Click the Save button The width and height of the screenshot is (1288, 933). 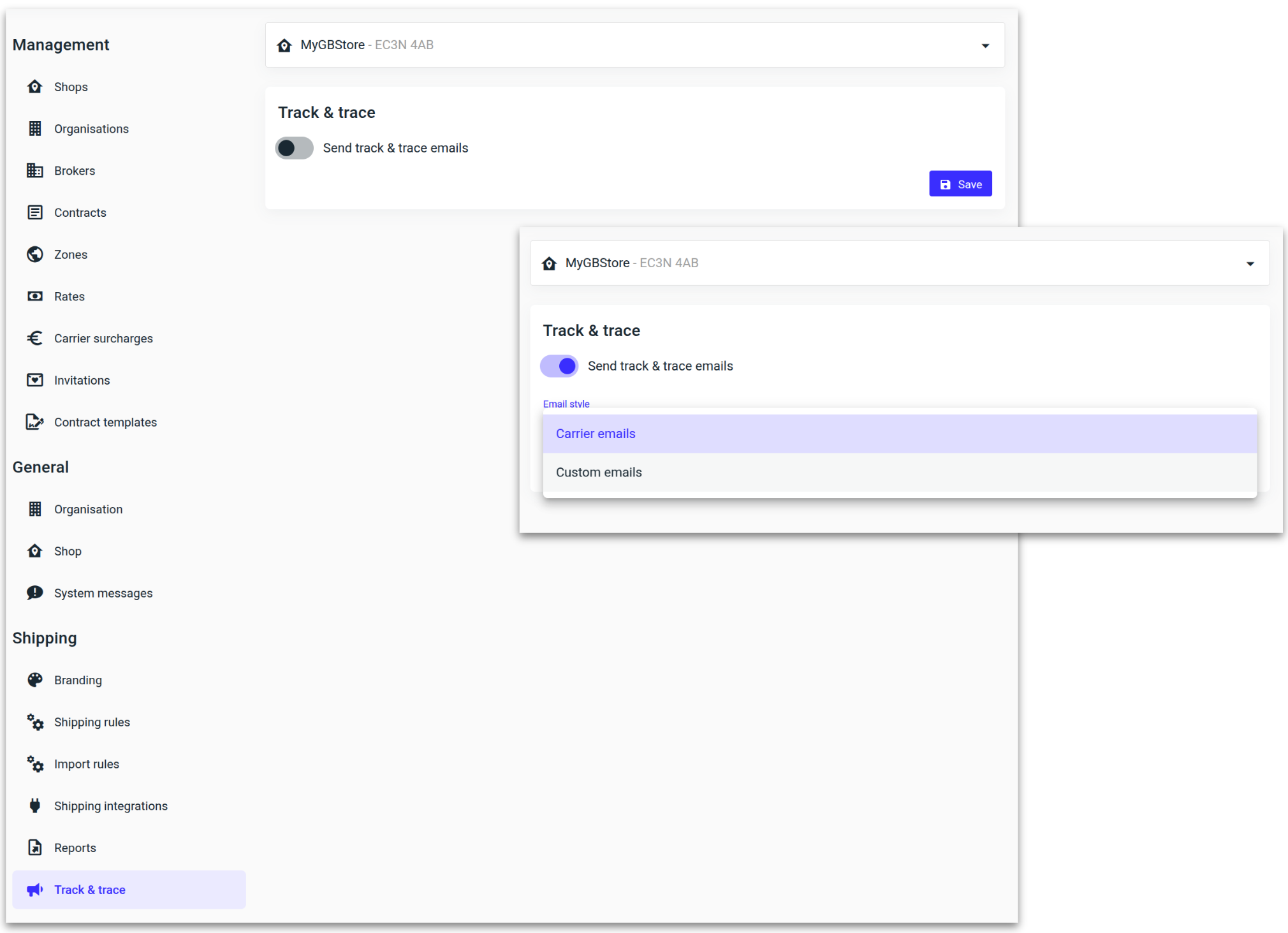tap(960, 184)
